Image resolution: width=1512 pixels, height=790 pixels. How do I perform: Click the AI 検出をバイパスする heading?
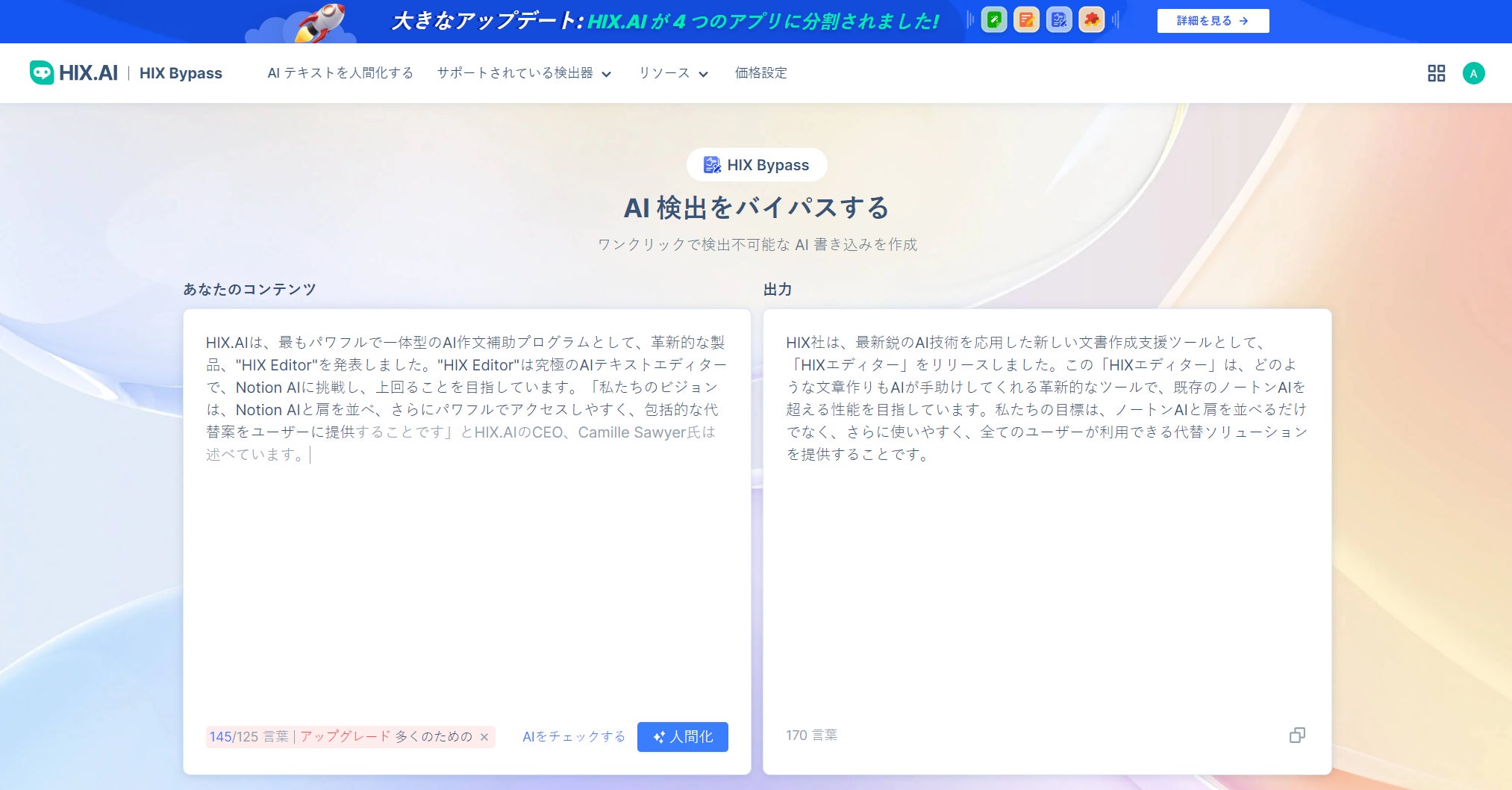[x=756, y=208]
